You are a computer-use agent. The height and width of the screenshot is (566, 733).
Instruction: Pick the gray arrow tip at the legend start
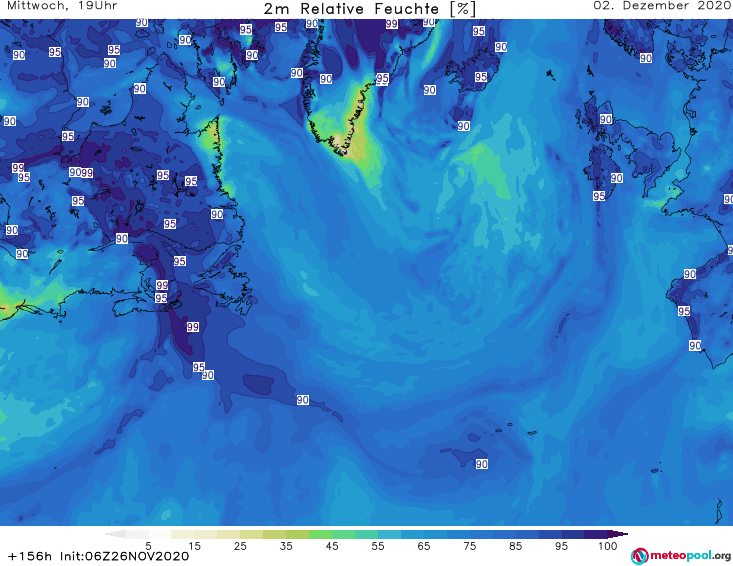[x=115, y=534]
